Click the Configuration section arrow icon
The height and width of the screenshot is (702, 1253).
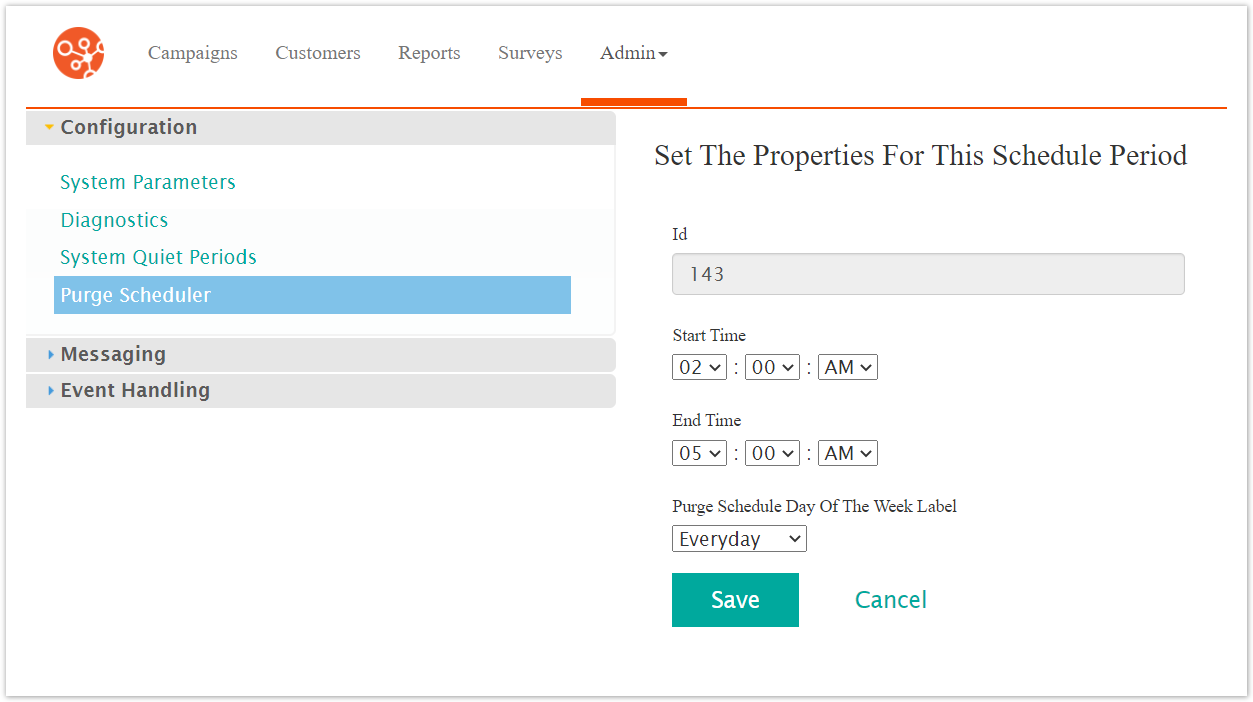pos(48,127)
